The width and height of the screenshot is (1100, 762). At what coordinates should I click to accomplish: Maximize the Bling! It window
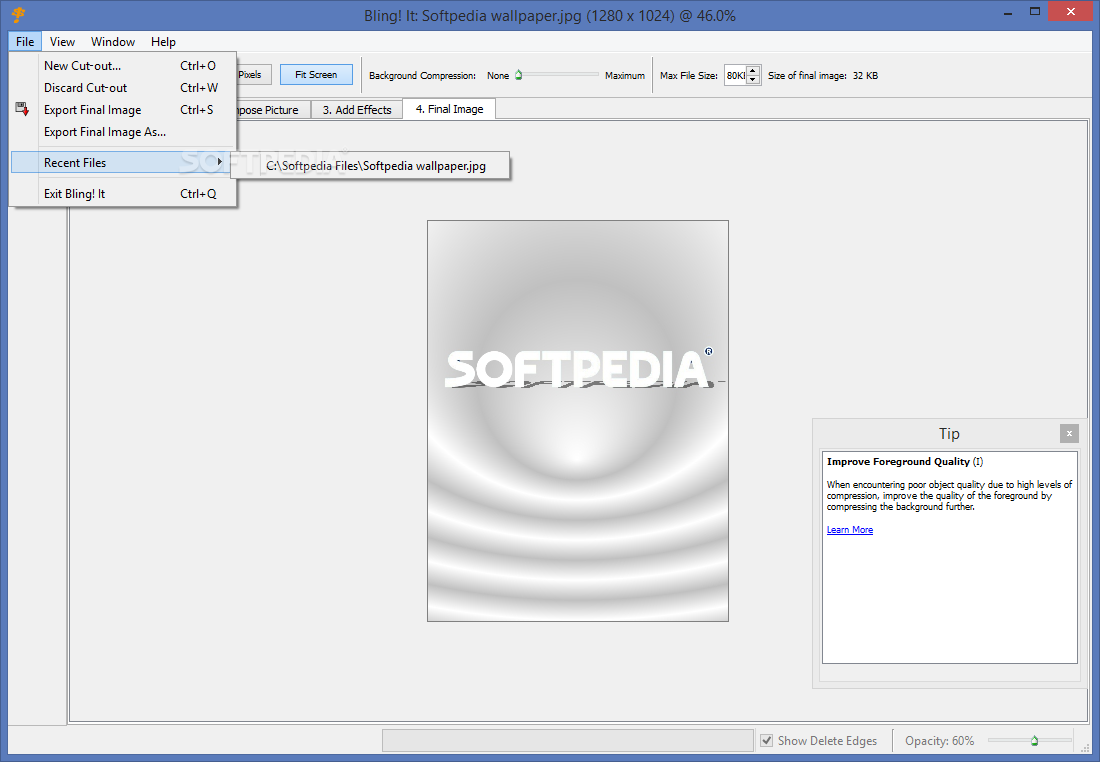[1035, 12]
